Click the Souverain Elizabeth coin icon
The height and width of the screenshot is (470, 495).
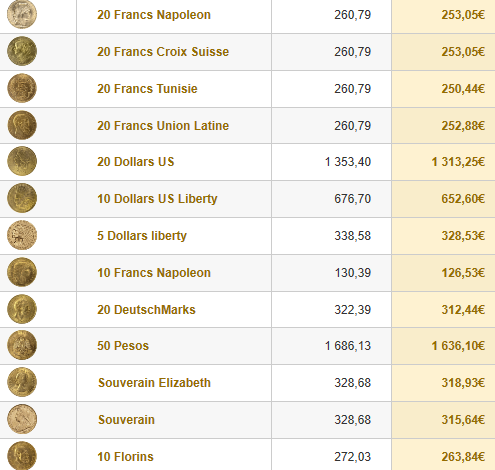[x=22, y=382]
